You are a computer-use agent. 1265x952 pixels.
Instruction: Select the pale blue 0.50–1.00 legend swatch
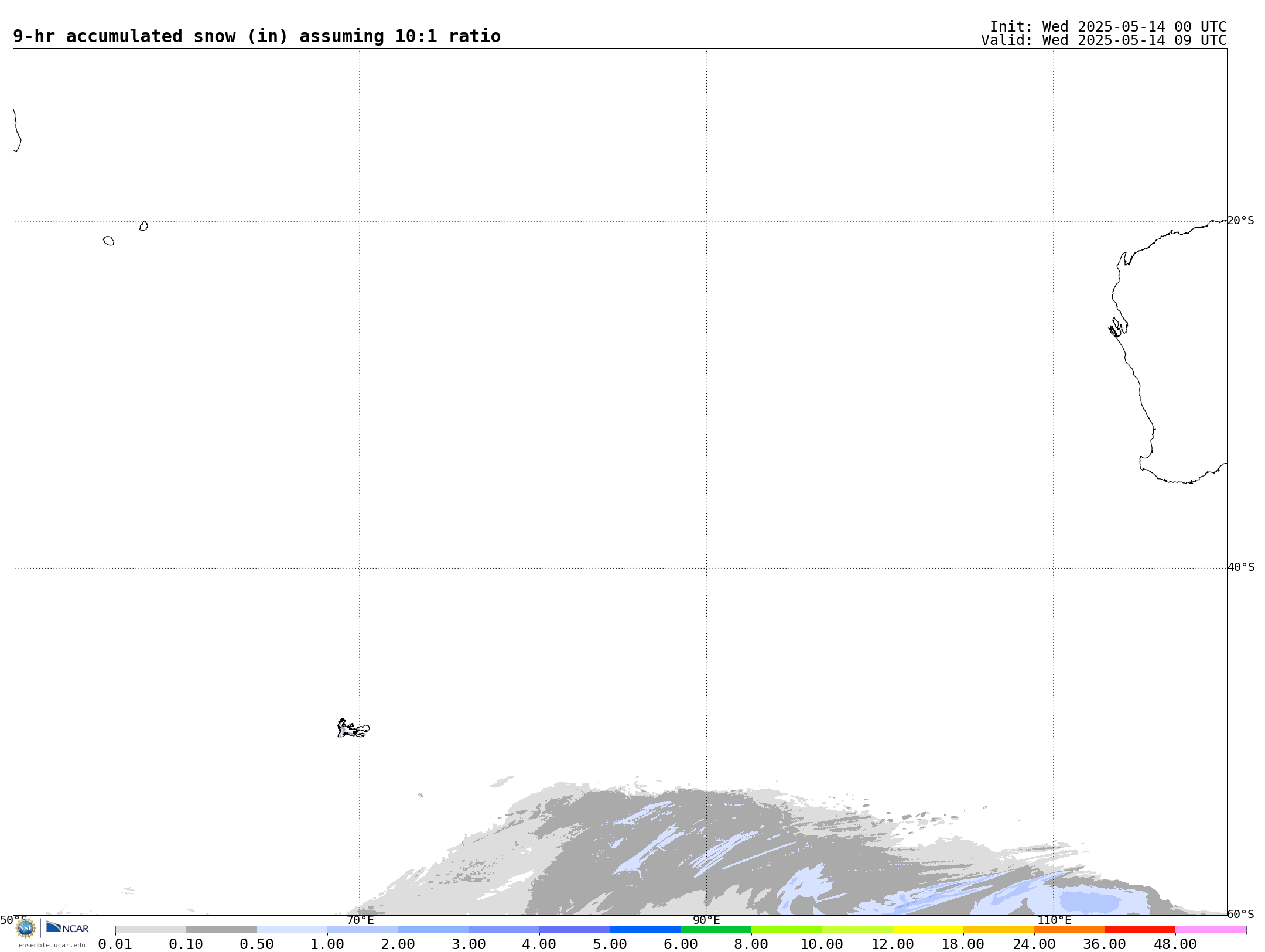pyautogui.click(x=292, y=930)
